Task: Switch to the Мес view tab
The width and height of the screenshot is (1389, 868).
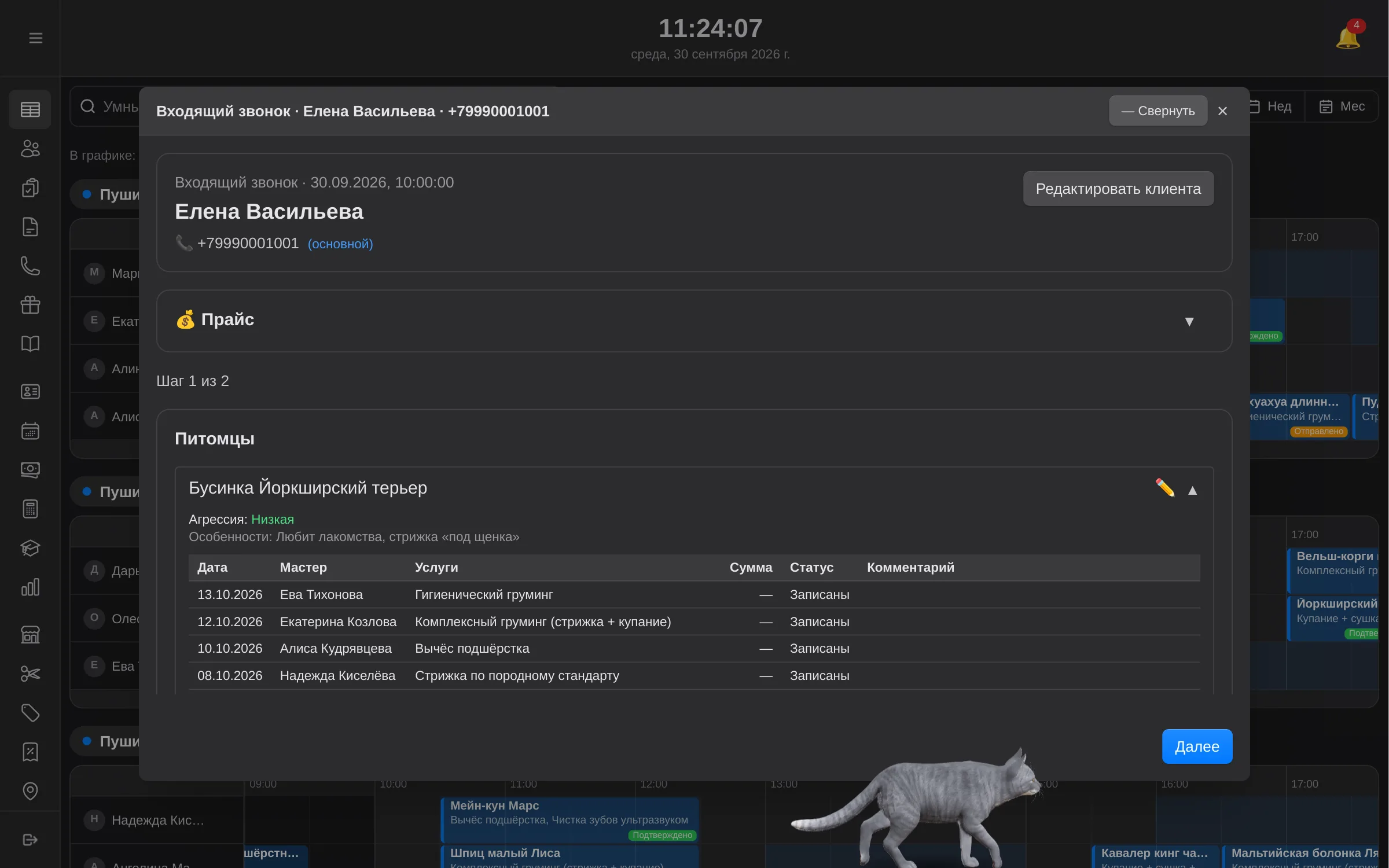Action: pyautogui.click(x=1342, y=106)
